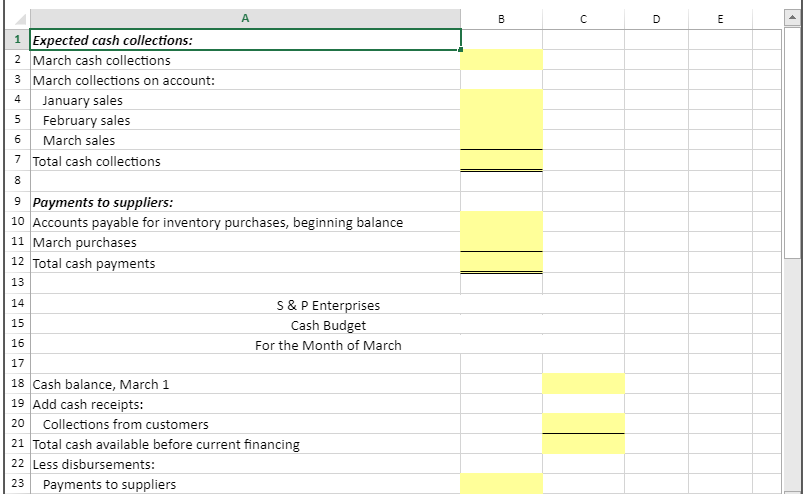Screen dimensions: 807x502
Task: Select yellow input cell for February sales
Action: point(501,120)
